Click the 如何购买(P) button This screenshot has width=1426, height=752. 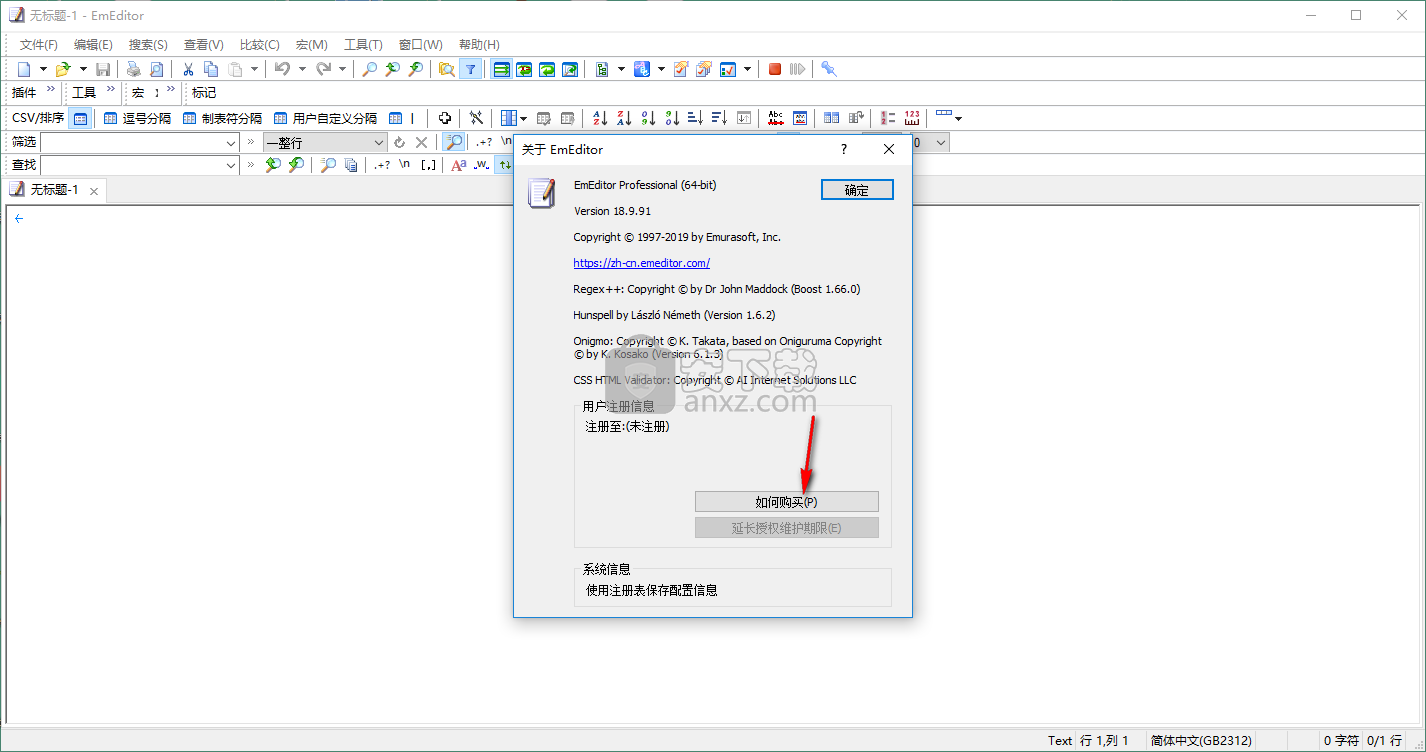pyautogui.click(x=787, y=502)
